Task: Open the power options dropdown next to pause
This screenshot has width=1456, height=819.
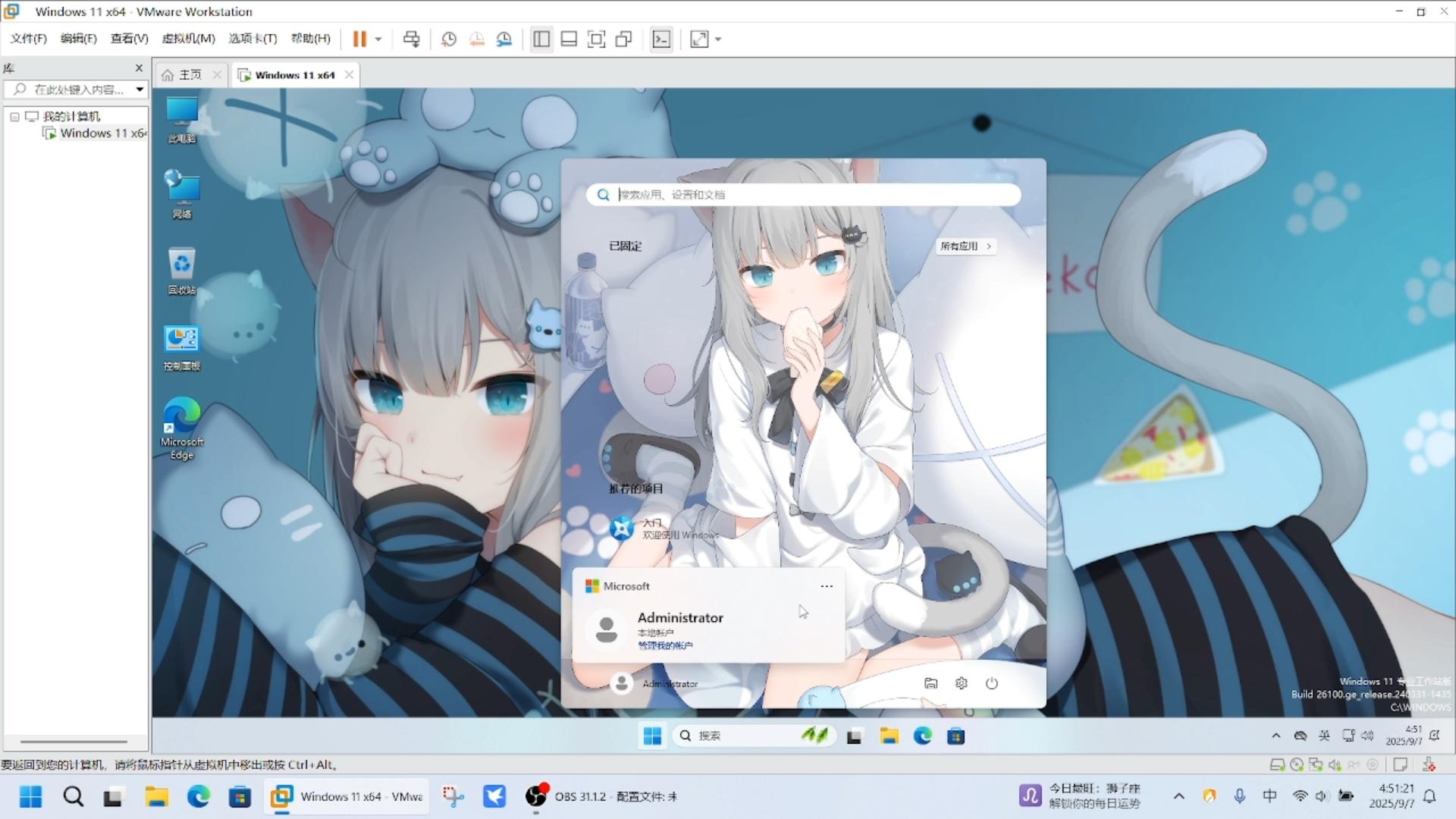Action: 378,39
